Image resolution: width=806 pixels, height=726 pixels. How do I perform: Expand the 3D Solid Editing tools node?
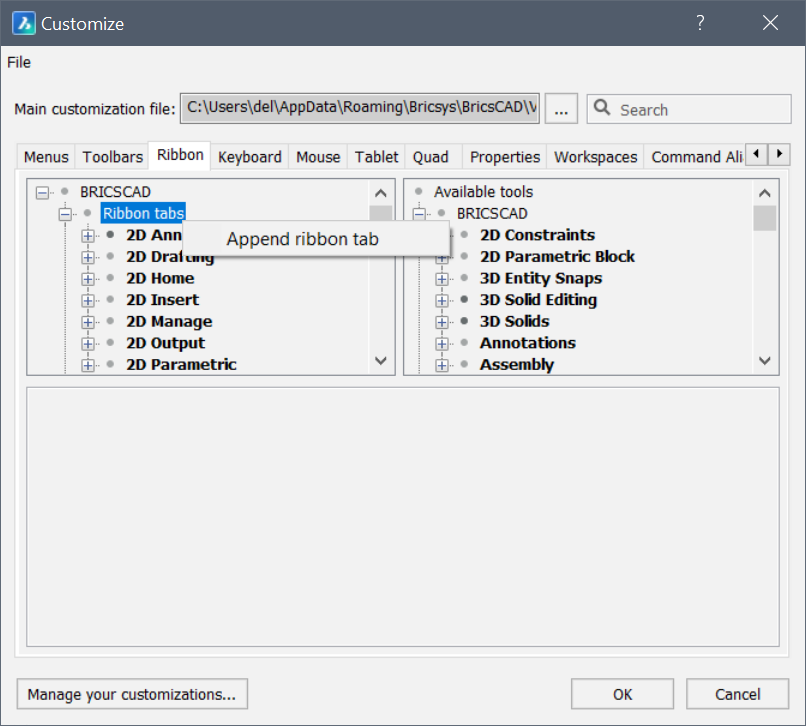pyautogui.click(x=442, y=300)
